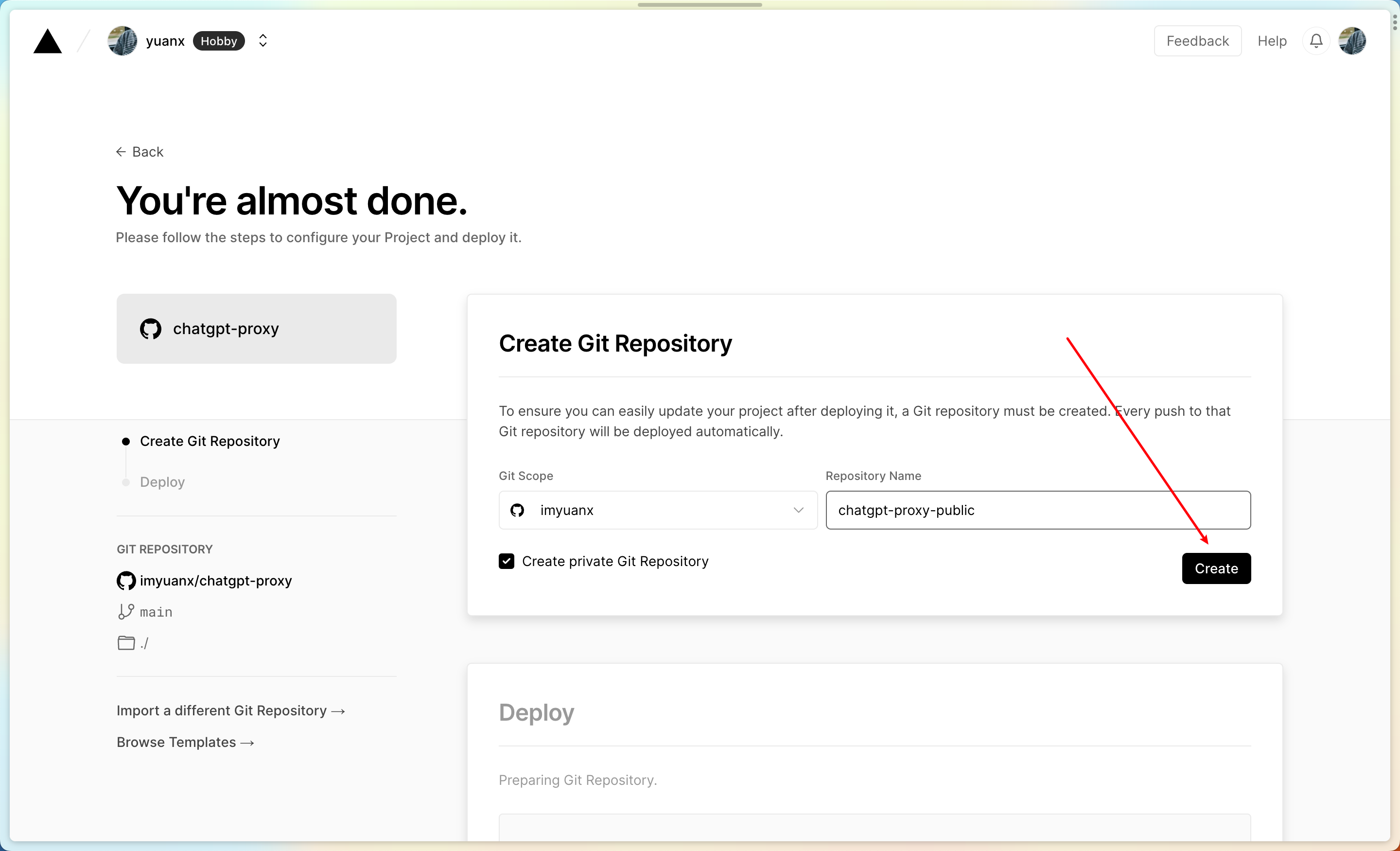Open the Git Scope imyuanx dropdown
This screenshot has width=1400, height=851.
[x=657, y=510]
